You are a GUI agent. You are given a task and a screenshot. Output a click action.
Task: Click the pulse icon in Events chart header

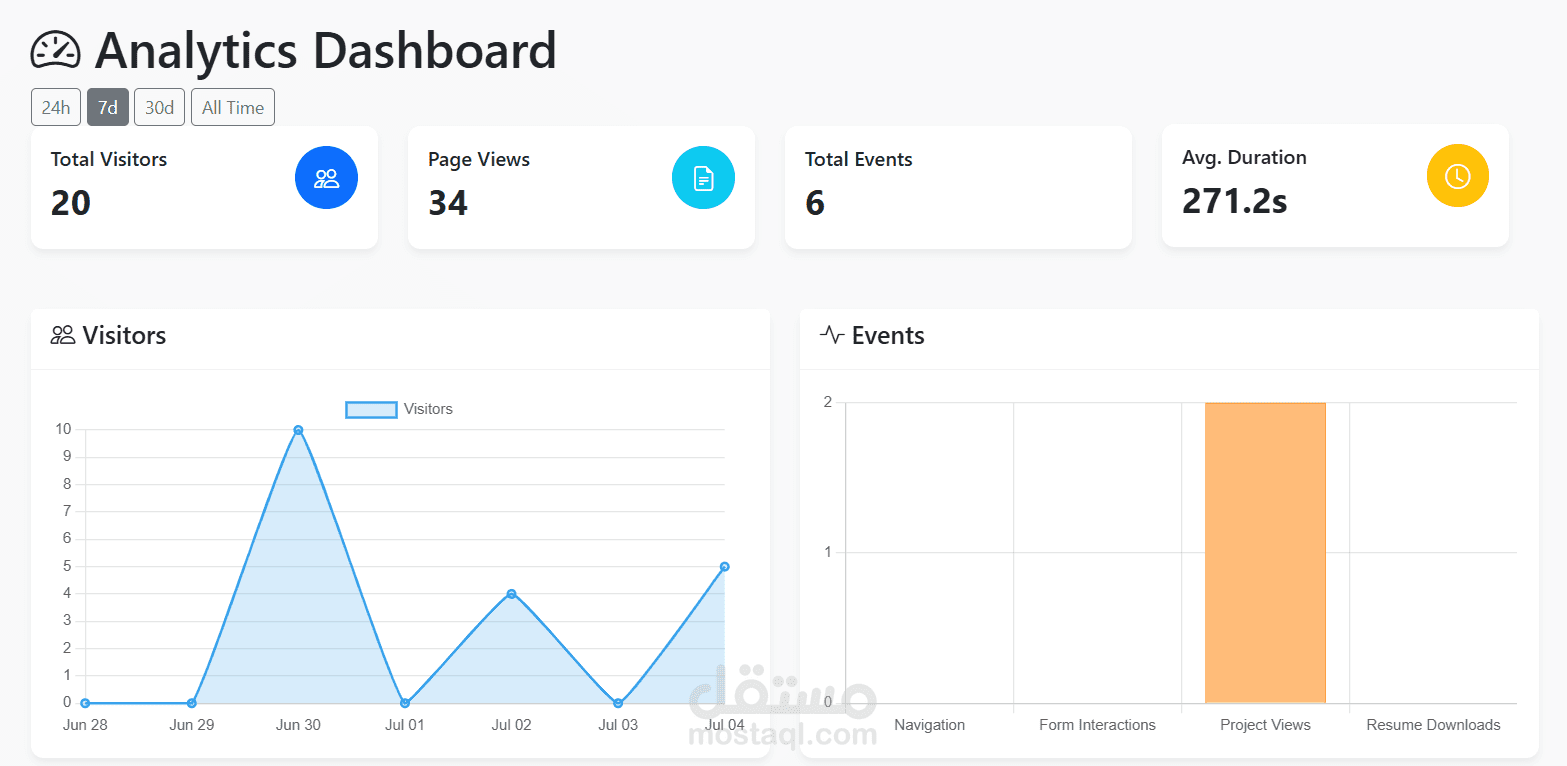pos(832,335)
